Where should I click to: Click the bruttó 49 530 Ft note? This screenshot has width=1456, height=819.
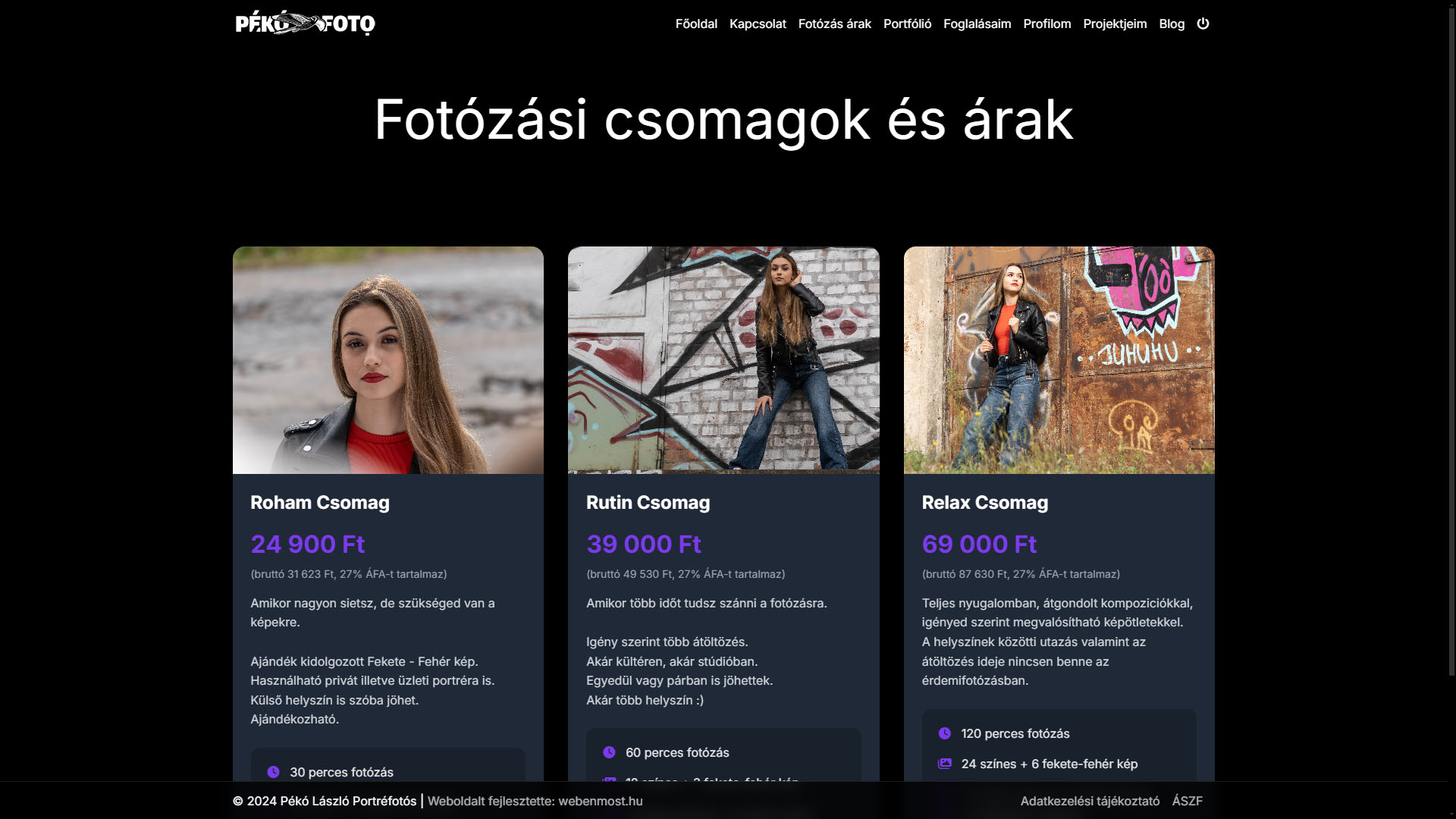tap(686, 574)
